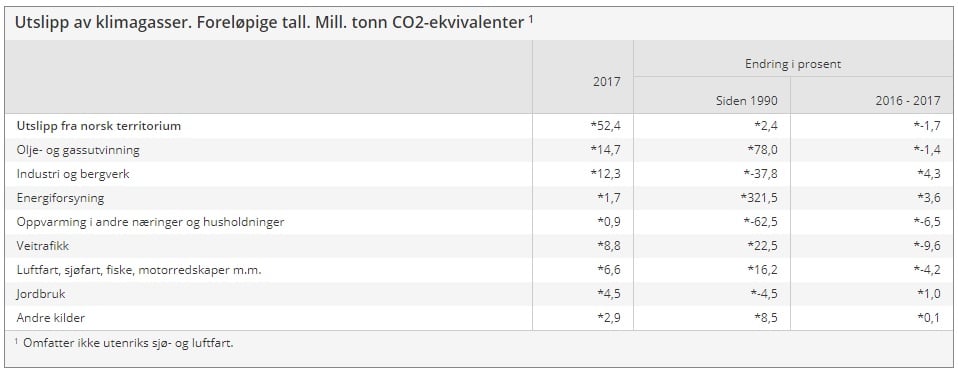Select the Jordbruk row label
Viewport: 958px width, 373px height.
tap(41, 294)
